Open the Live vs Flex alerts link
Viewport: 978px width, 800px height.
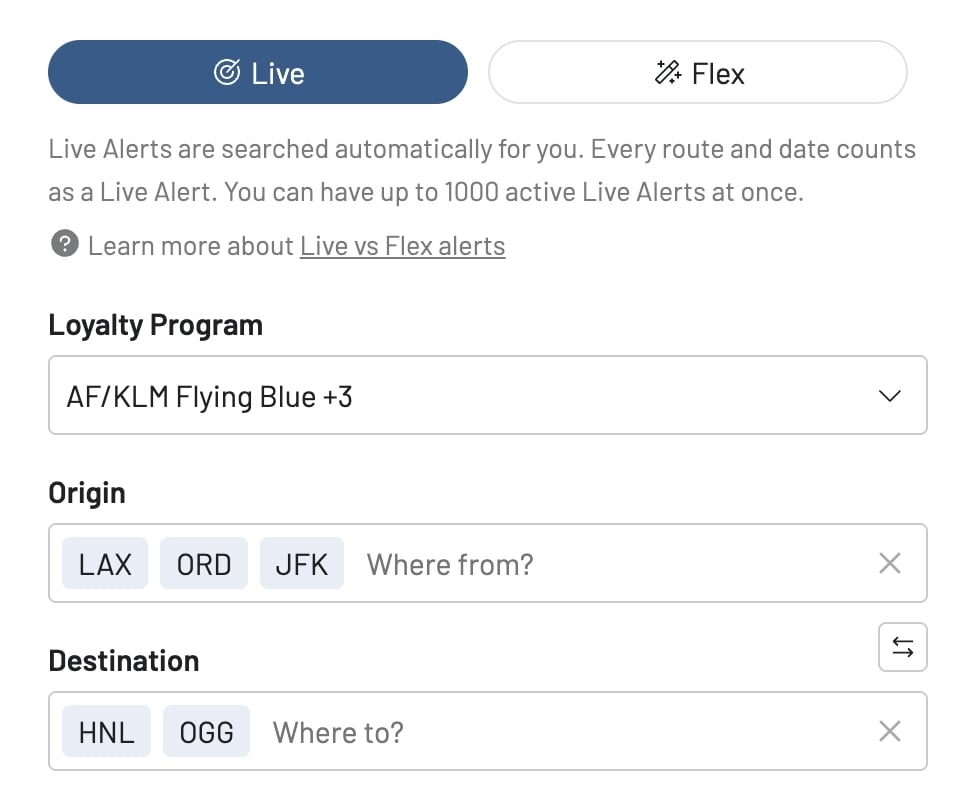coord(402,246)
